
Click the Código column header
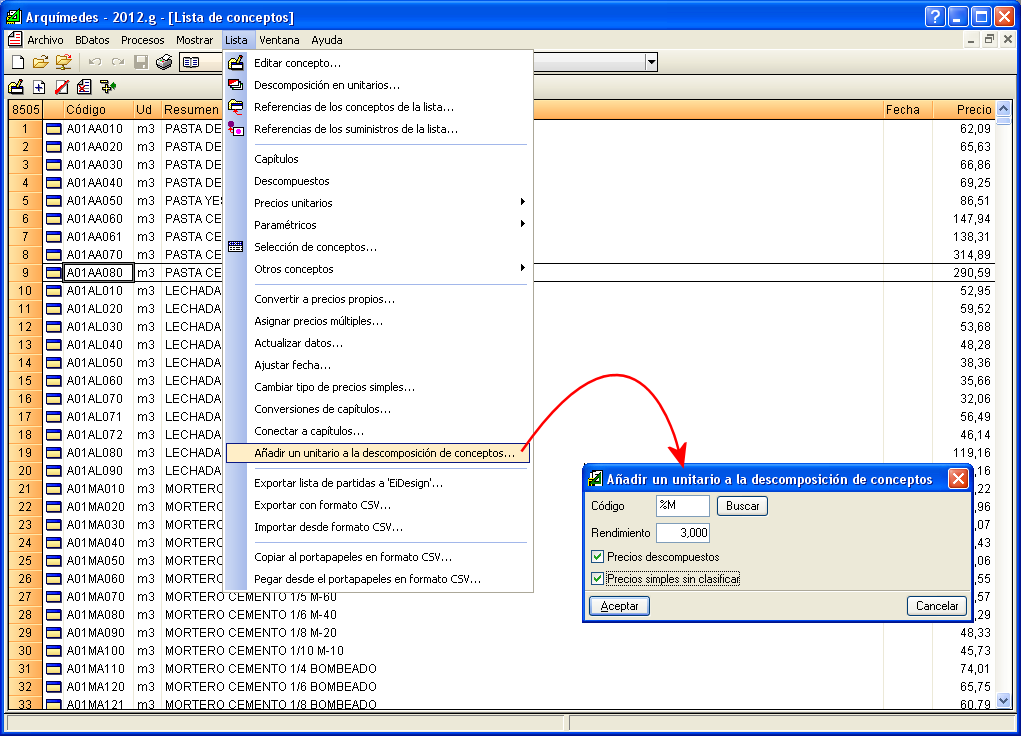point(98,109)
